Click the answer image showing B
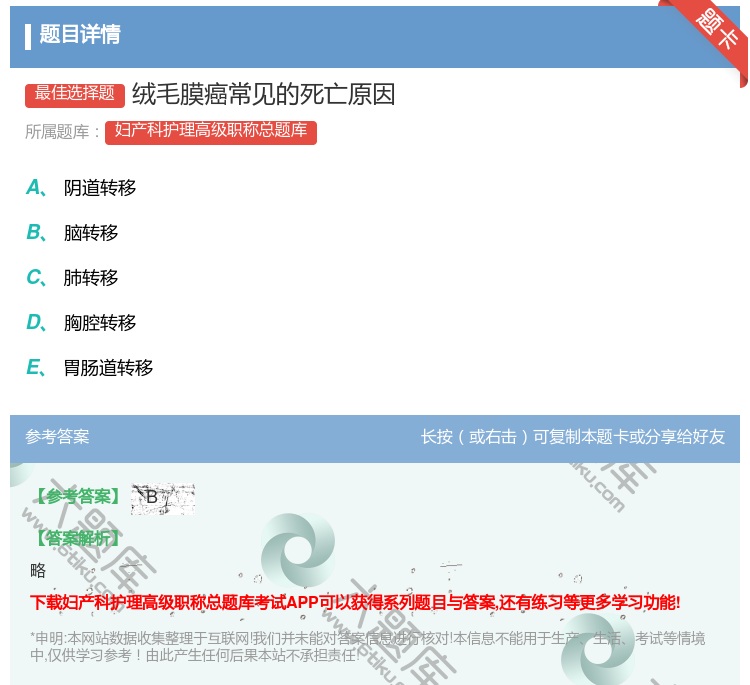The image size is (750, 685). (x=163, y=498)
